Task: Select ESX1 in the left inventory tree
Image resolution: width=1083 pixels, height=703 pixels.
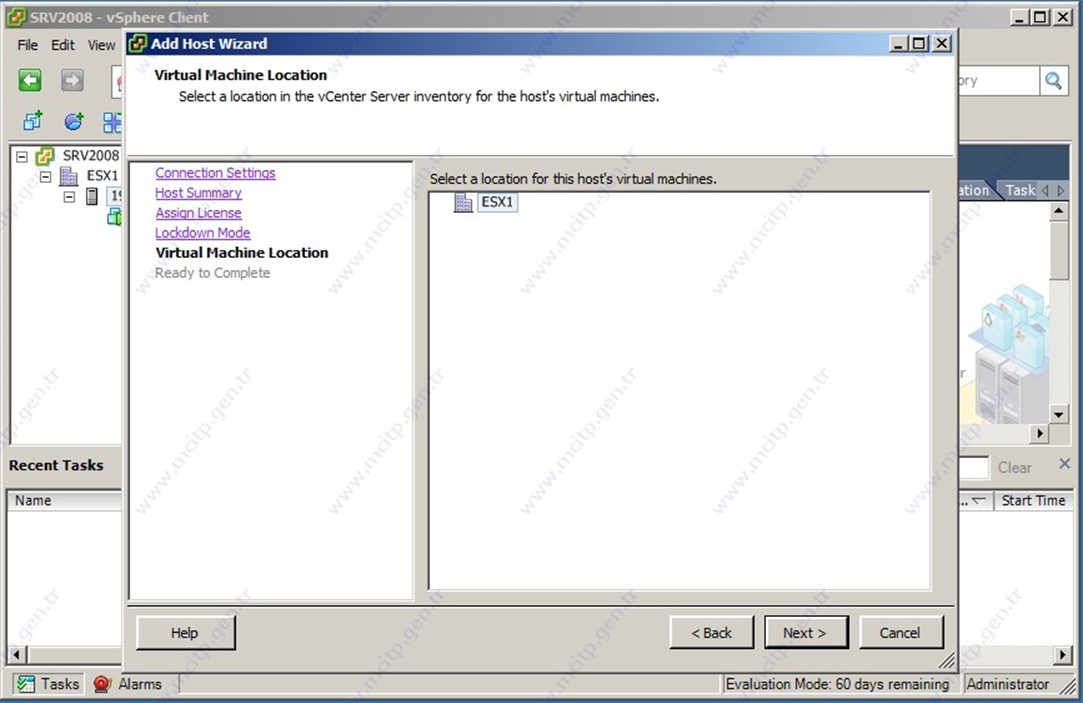Action: coord(102,176)
